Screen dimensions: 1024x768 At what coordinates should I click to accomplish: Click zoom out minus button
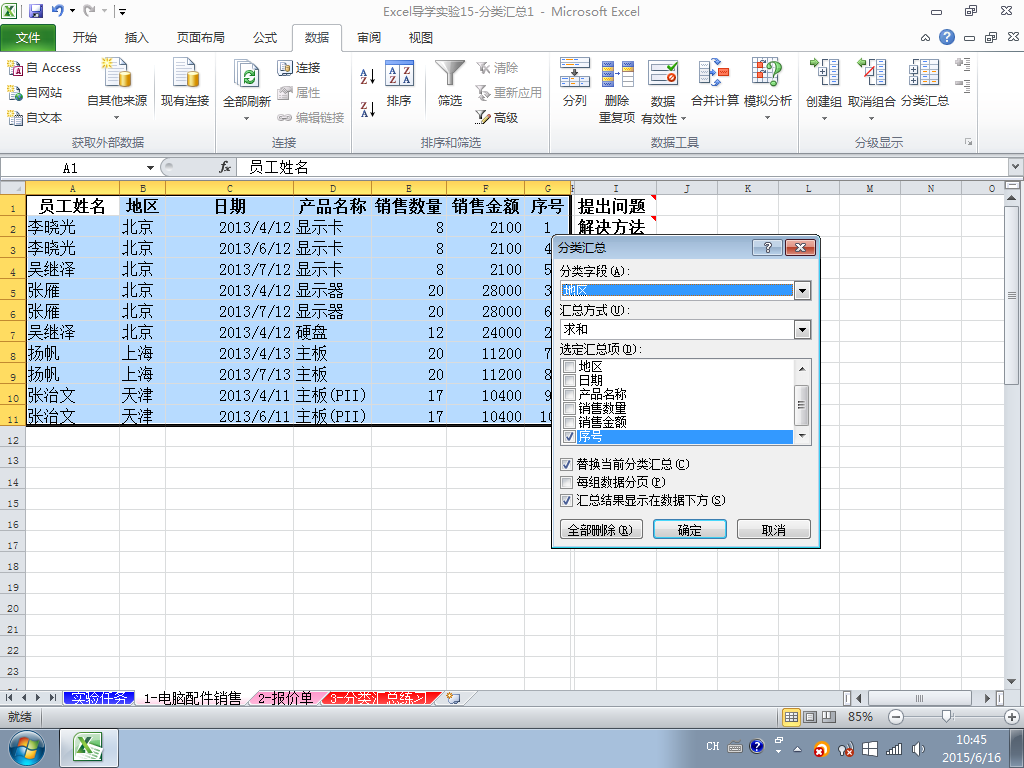click(x=896, y=716)
